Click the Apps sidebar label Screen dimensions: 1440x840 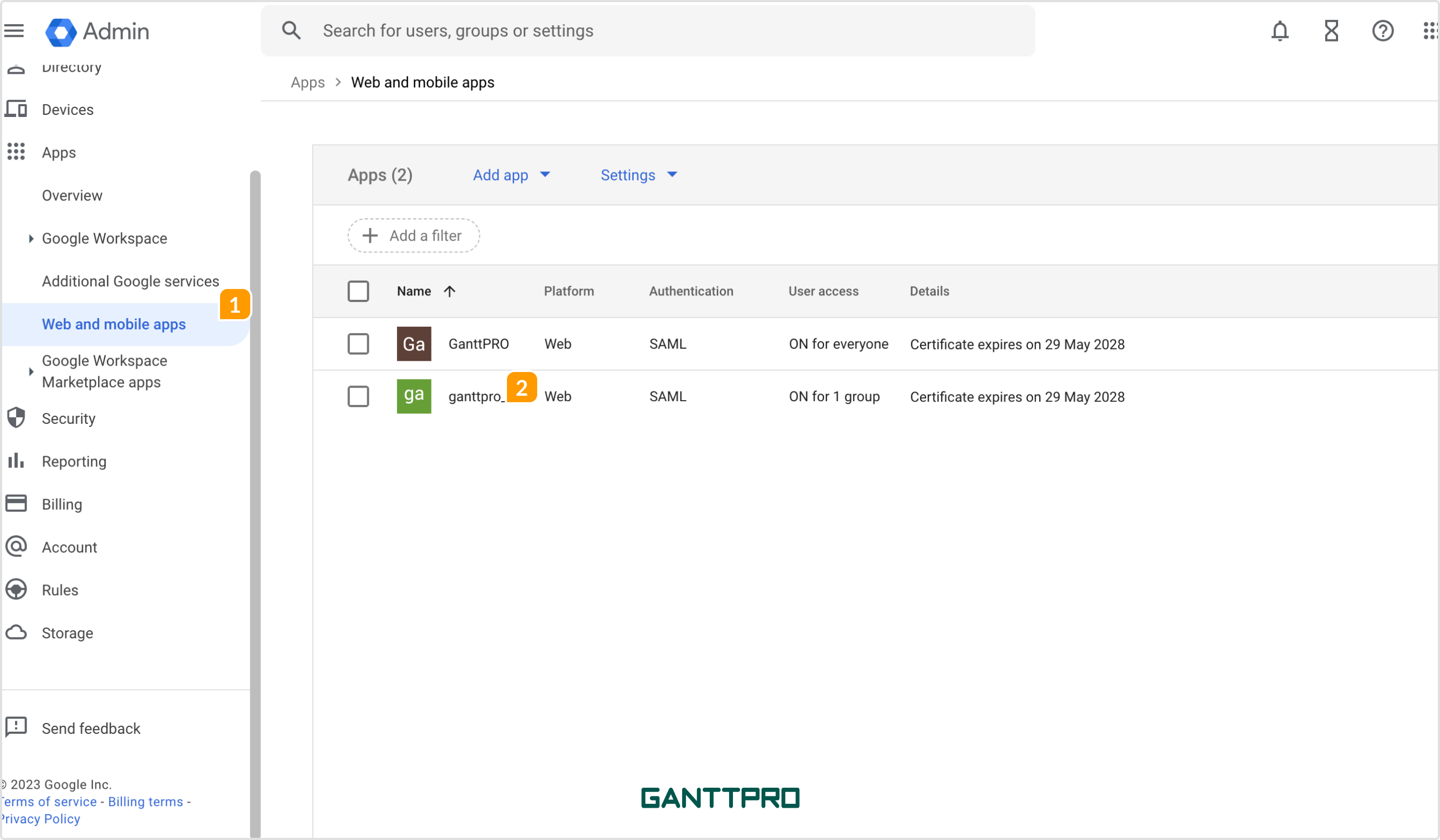click(x=59, y=153)
